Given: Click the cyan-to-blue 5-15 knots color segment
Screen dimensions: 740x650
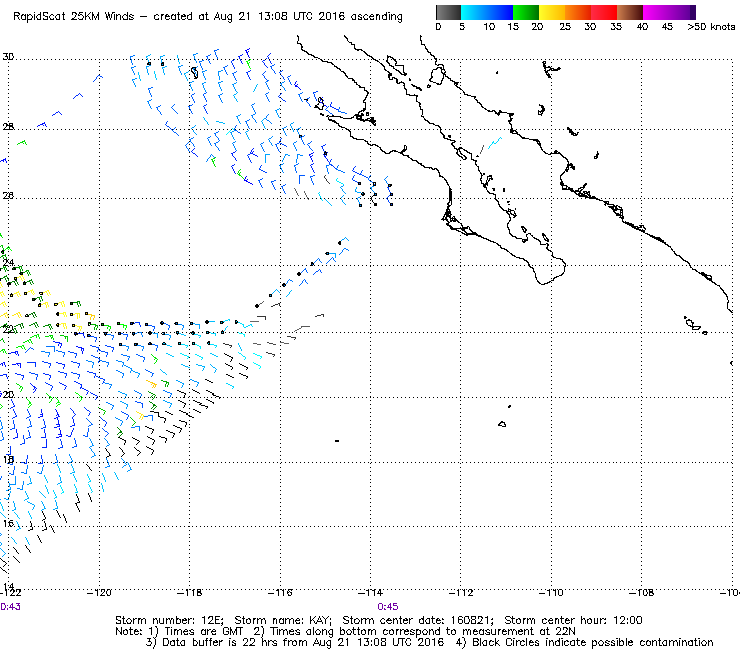Looking at the screenshot, I should pos(487,12).
